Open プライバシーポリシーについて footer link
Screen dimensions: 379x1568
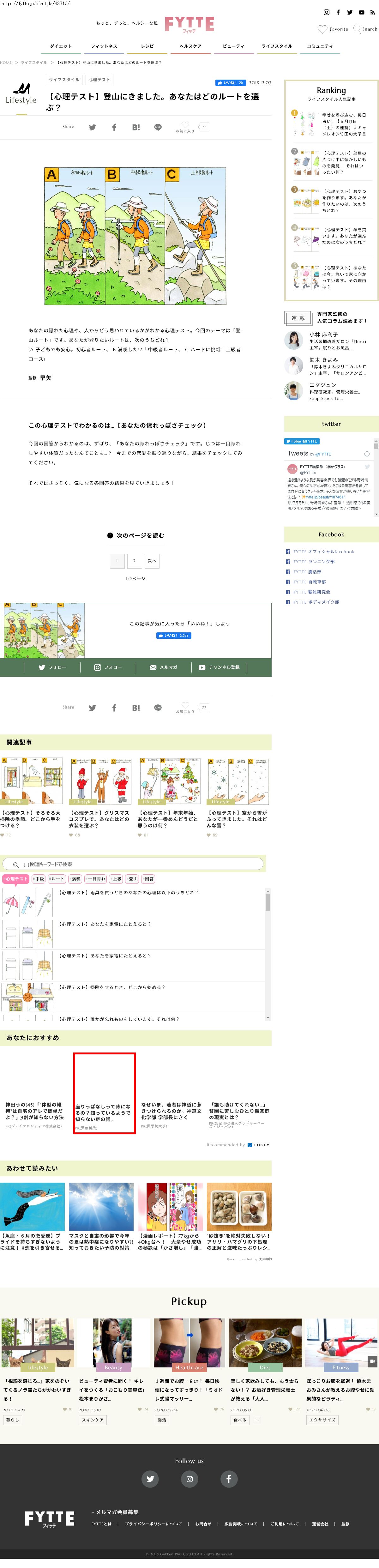tap(153, 1523)
